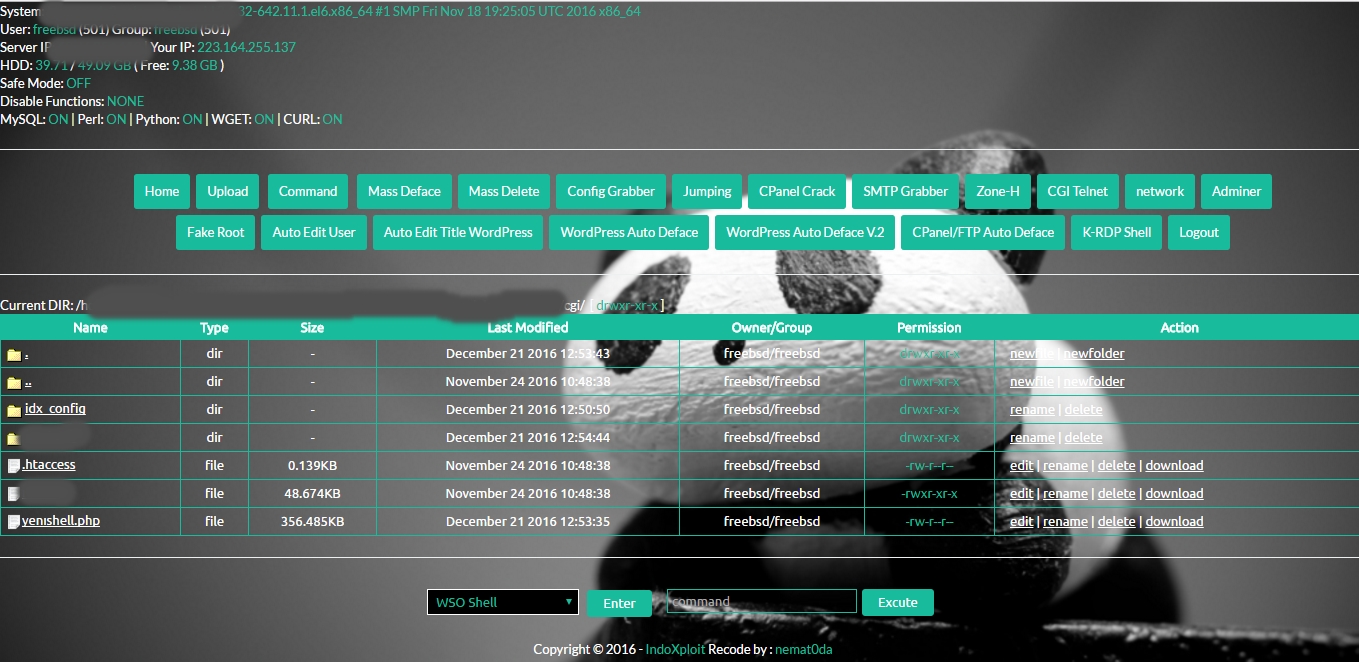Open yenishell.php file
1359x662 pixels.
point(61,521)
